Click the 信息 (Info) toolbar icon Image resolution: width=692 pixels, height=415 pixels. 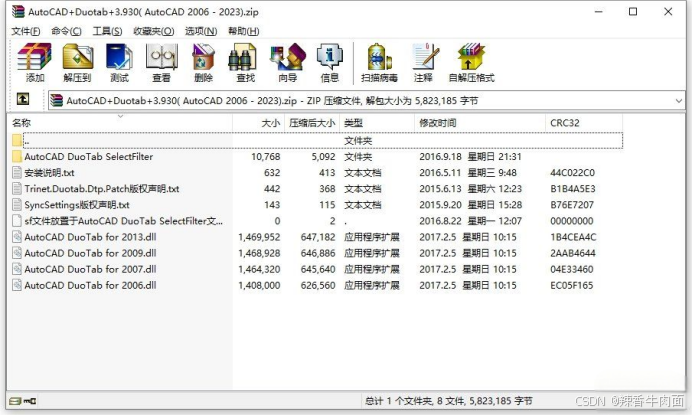pos(330,63)
